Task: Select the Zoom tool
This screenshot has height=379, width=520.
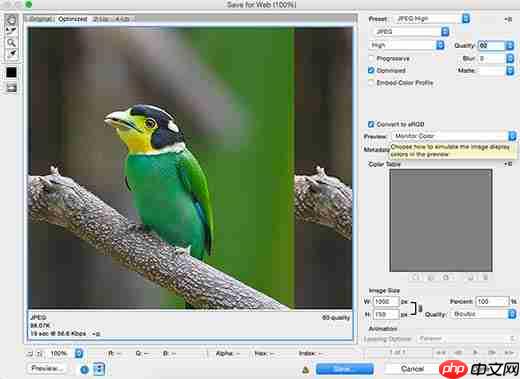Action: (11, 43)
